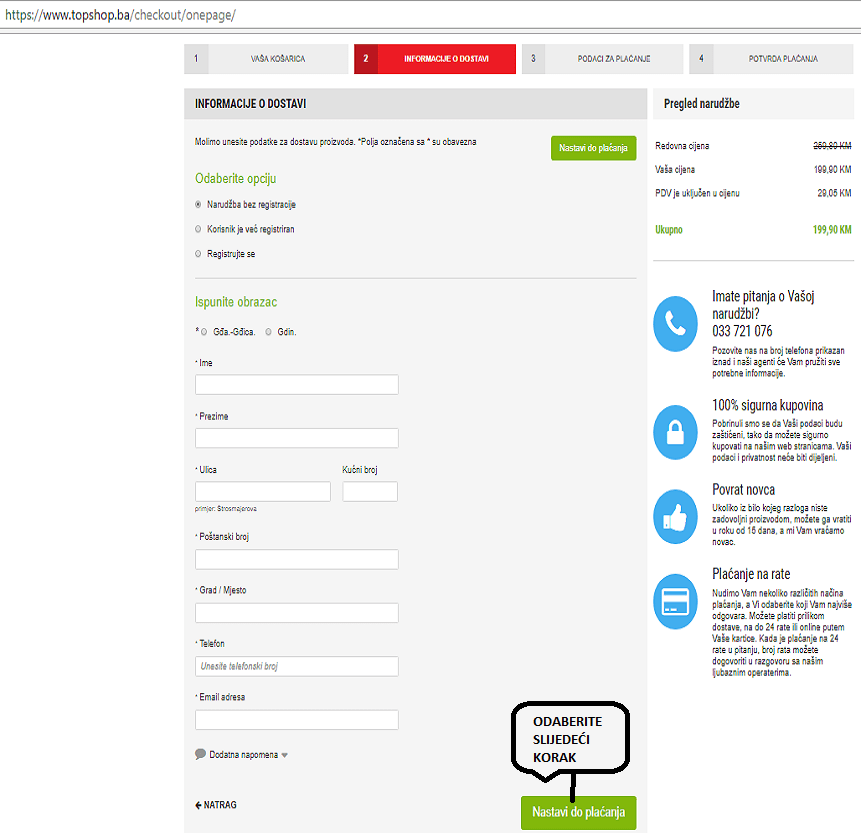Open step 3 Podaci za plaćanje
Screen dimensions: 861x833
pos(602,59)
